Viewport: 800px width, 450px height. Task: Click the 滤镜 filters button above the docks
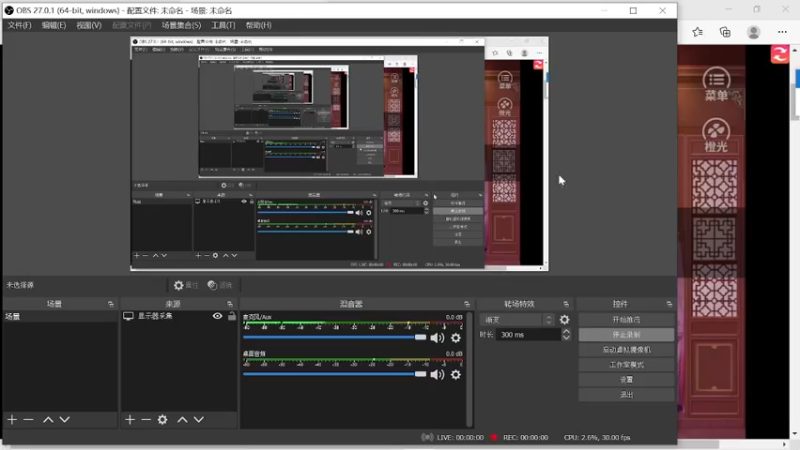click(220, 285)
